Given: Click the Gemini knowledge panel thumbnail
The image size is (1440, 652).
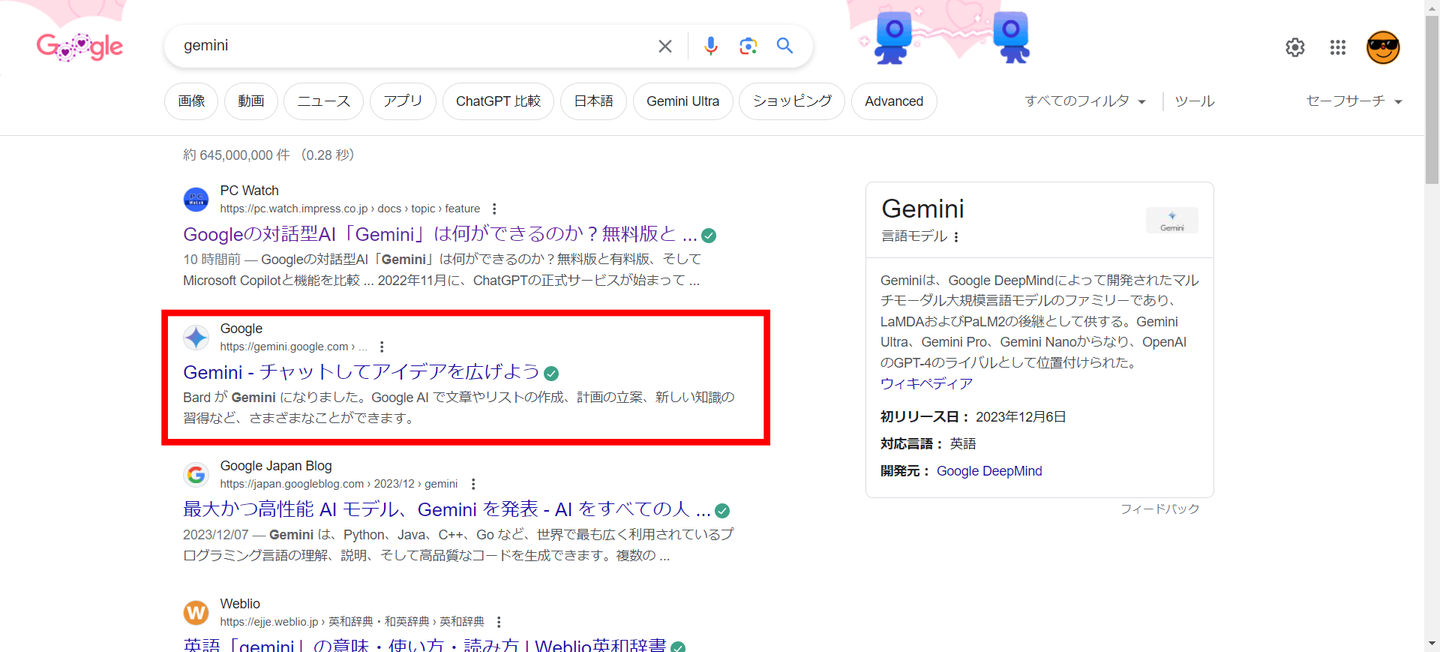Looking at the screenshot, I should [x=1172, y=220].
